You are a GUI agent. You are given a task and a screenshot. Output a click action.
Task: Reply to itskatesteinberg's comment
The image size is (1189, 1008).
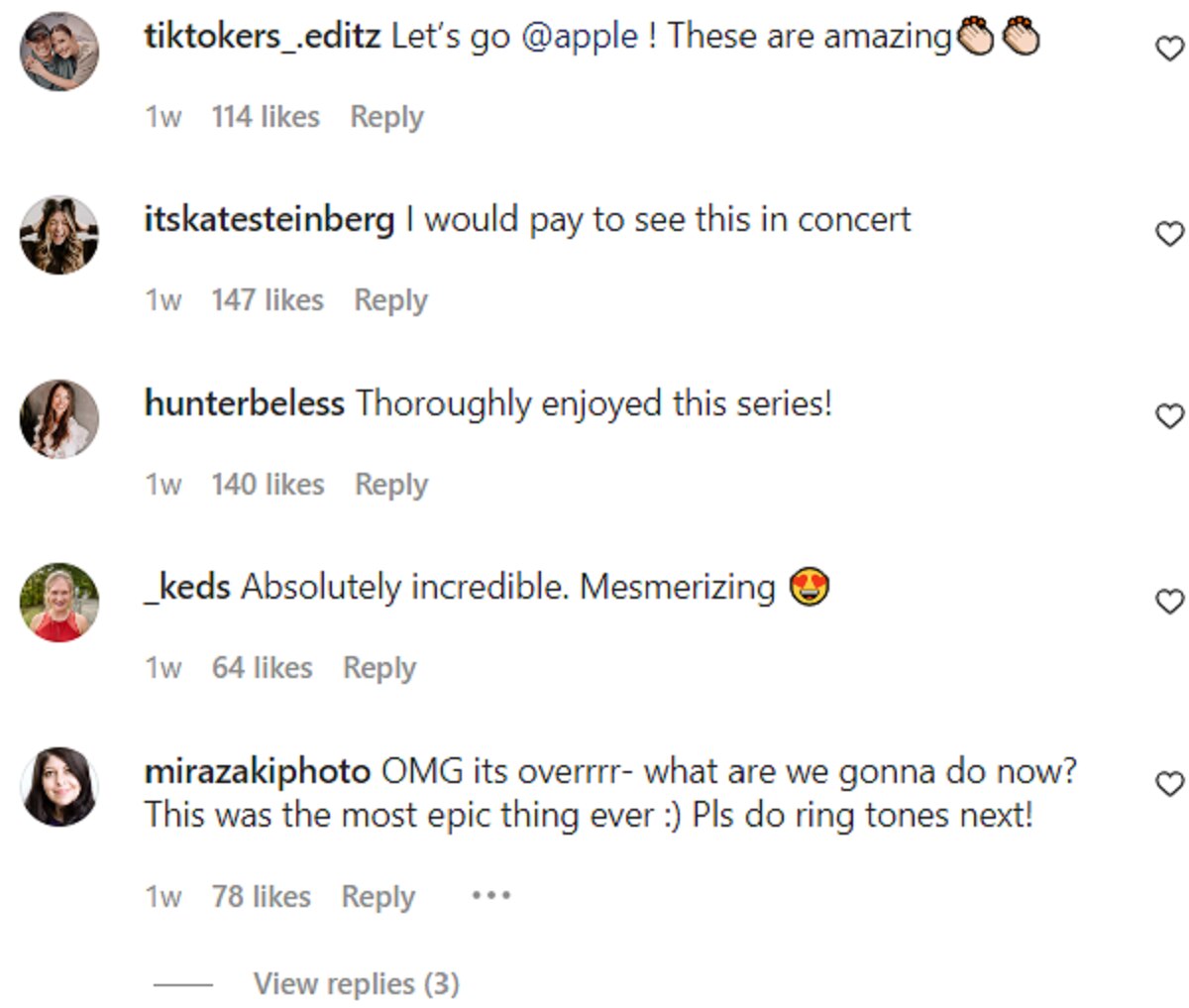pos(390,300)
